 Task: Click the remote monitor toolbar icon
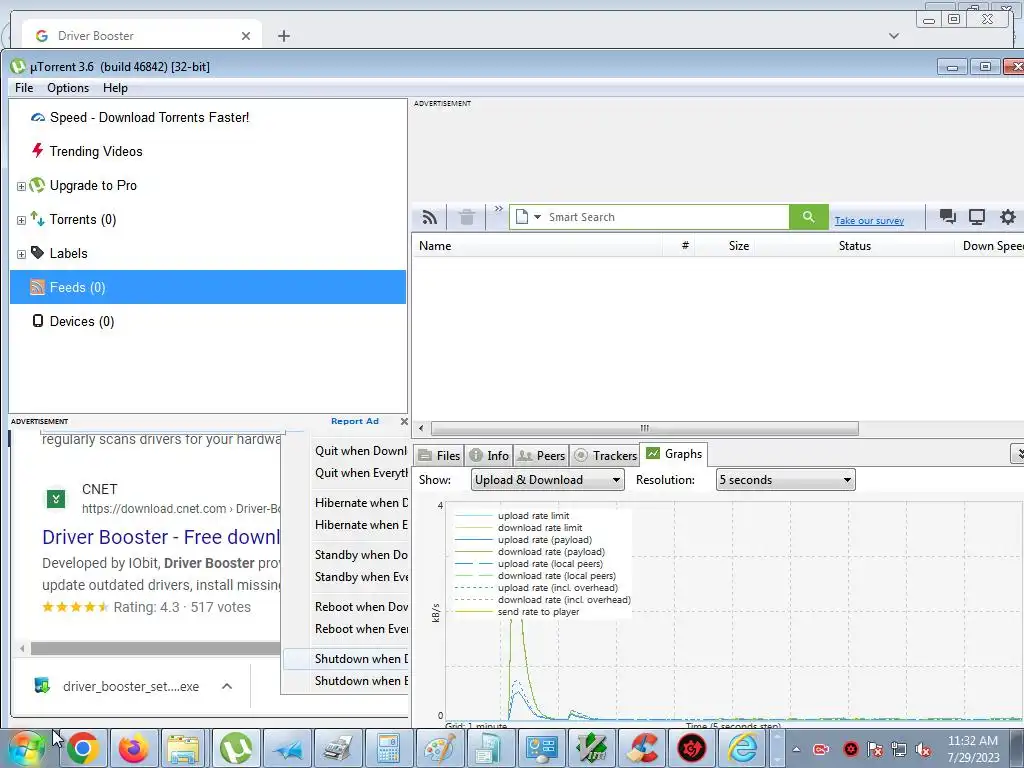tap(977, 217)
